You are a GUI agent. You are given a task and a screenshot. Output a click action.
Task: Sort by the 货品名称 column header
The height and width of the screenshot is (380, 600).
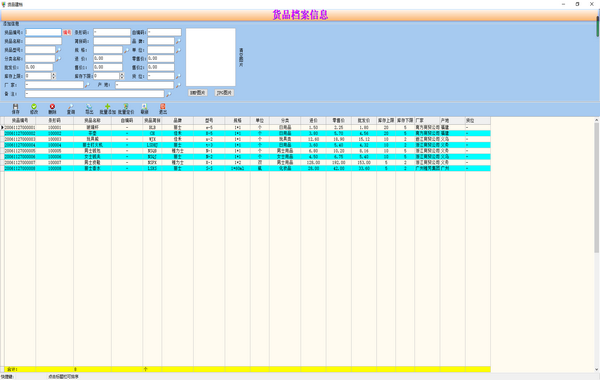click(92, 121)
